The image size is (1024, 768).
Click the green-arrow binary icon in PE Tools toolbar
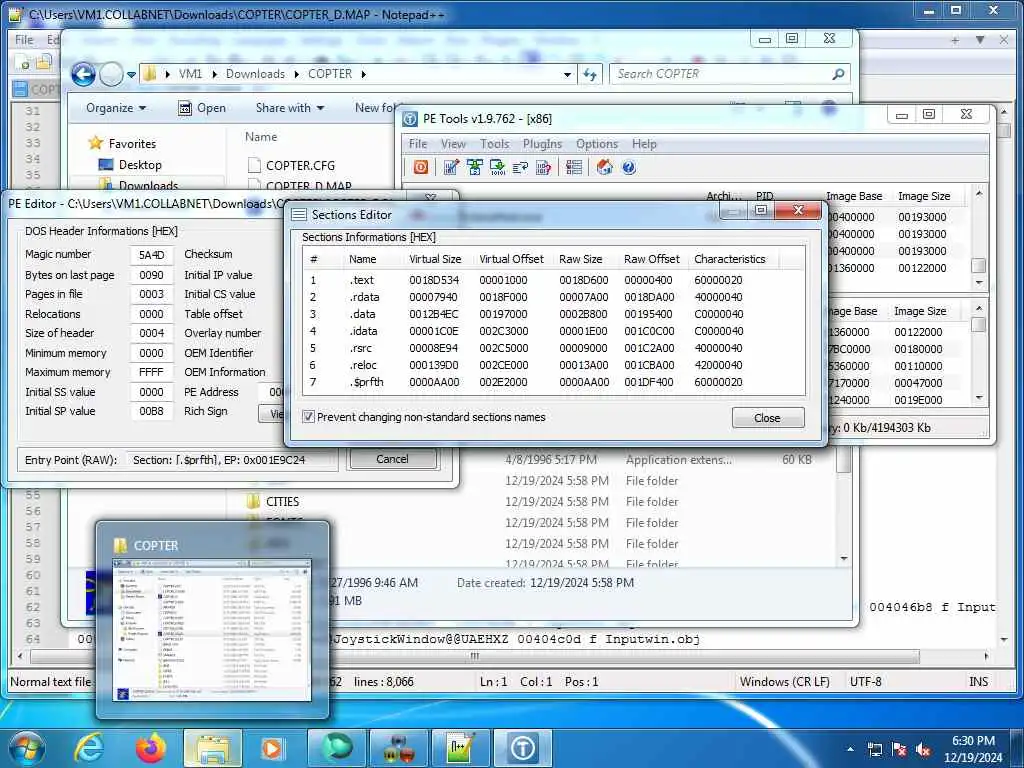coord(498,167)
